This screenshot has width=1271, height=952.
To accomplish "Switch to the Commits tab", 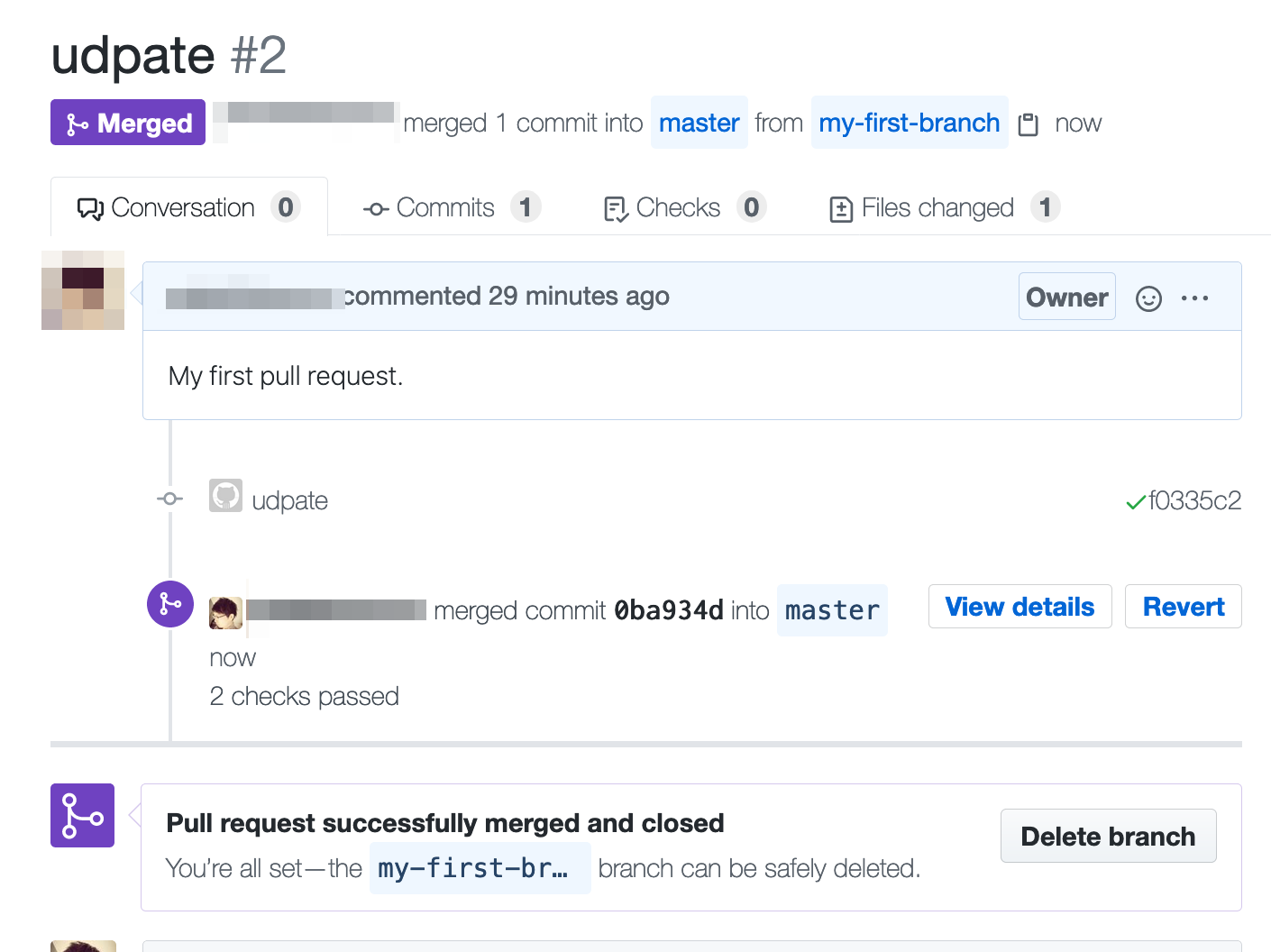I will pos(452,207).
